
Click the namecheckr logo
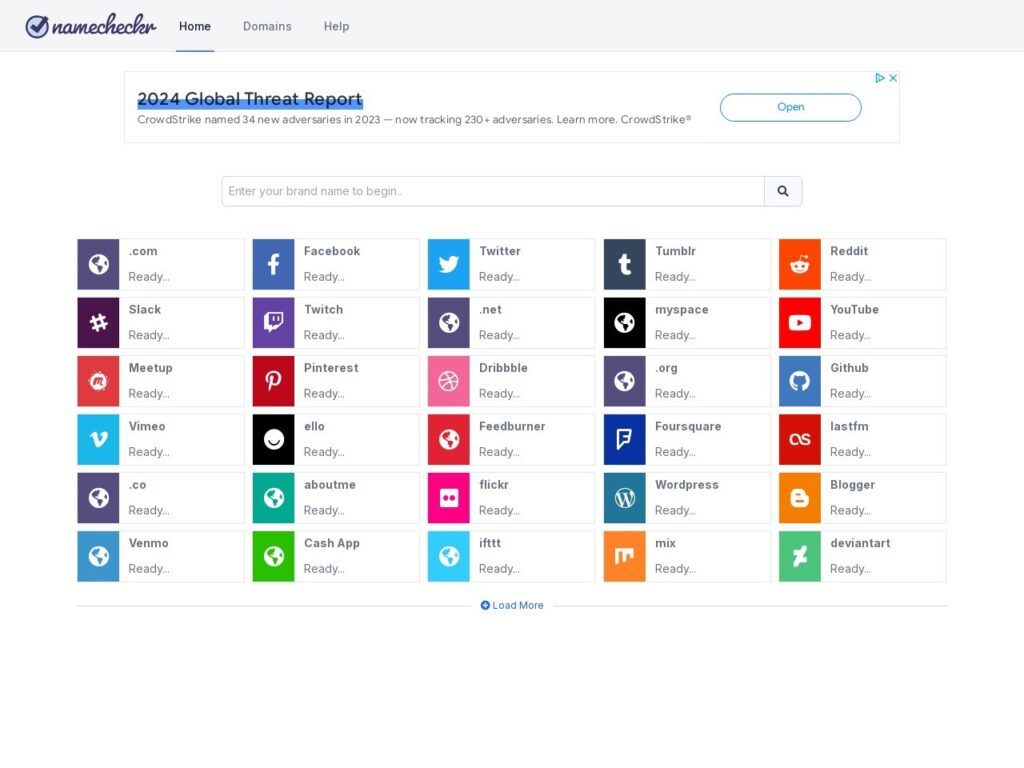[91, 26]
